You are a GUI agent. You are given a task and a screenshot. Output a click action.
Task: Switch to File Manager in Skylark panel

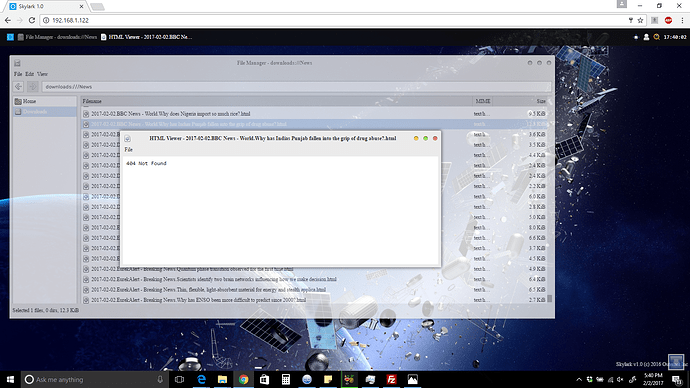pyautogui.click(x=57, y=37)
